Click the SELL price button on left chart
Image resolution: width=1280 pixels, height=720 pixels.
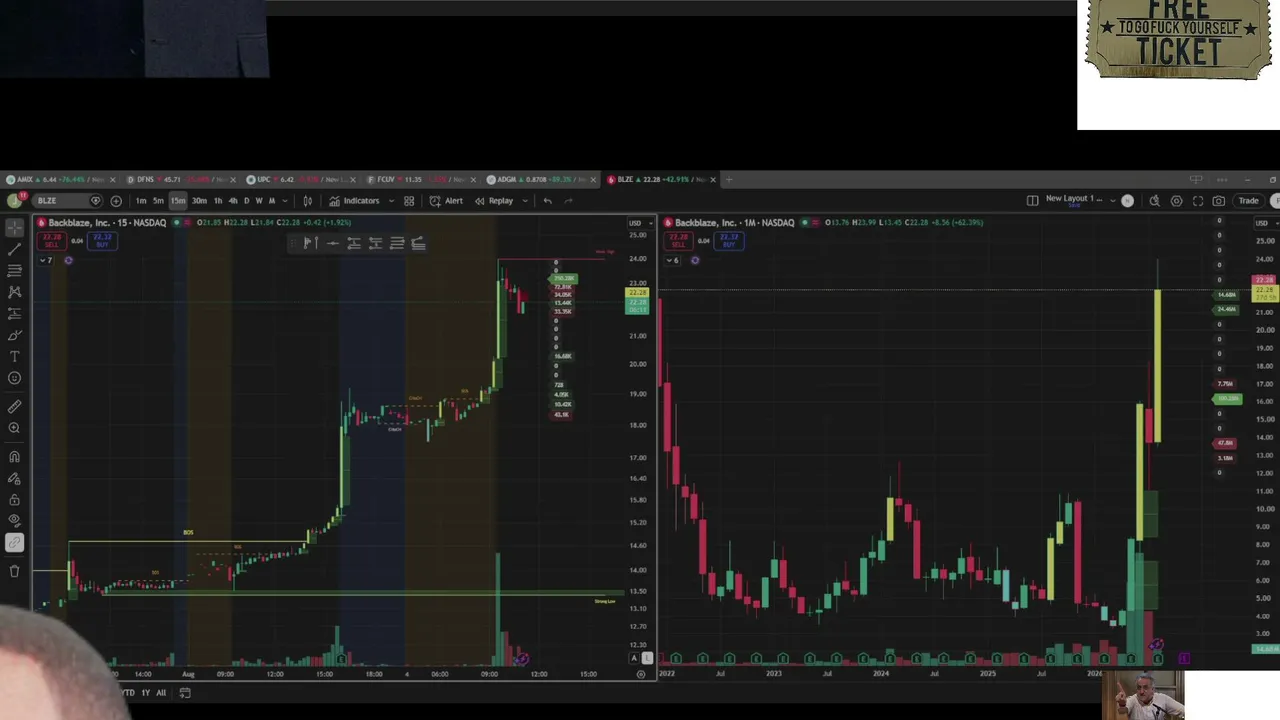click(51, 241)
